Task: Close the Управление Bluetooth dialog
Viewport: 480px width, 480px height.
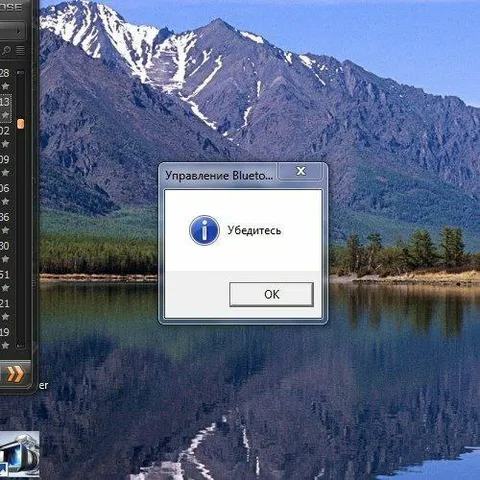Action: [x=300, y=171]
